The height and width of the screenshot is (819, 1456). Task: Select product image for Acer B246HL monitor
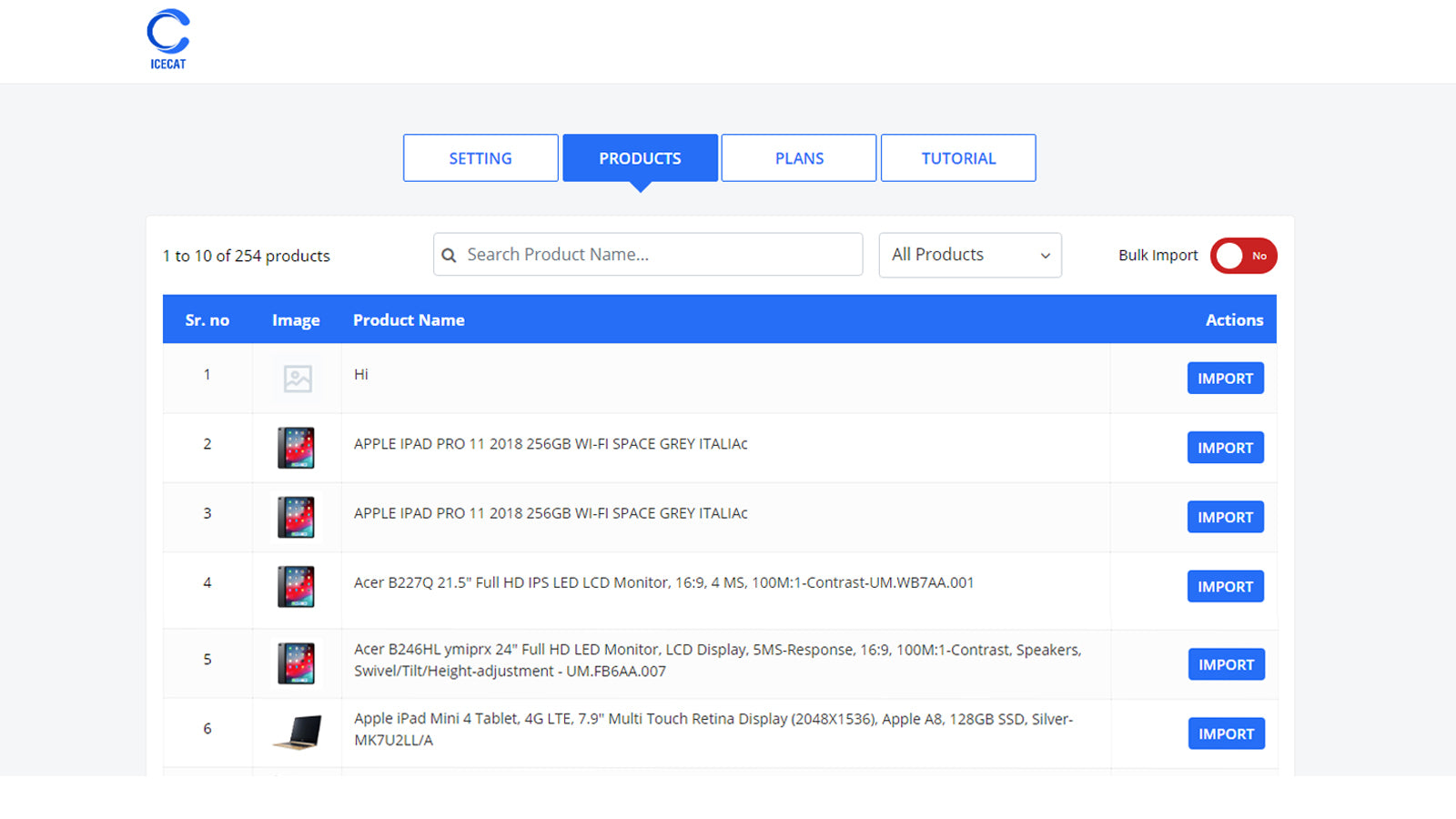(297, 663)
